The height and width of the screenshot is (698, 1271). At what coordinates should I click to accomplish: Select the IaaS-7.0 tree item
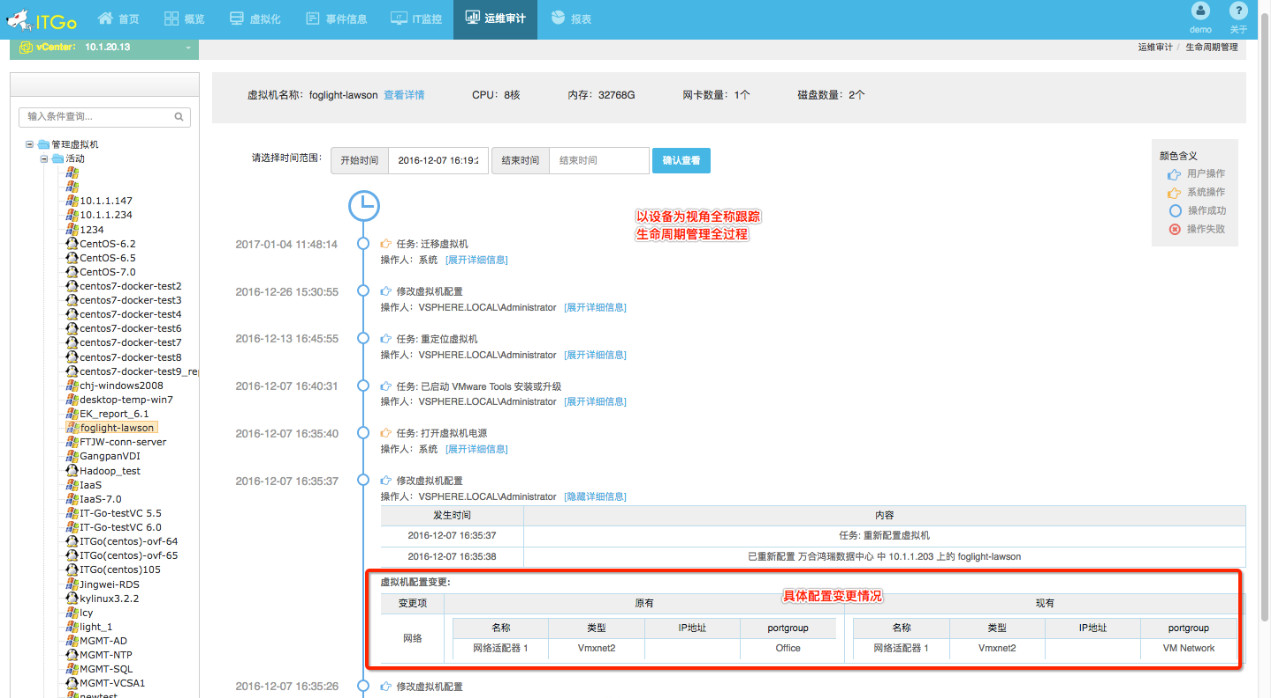pos(101,499)
